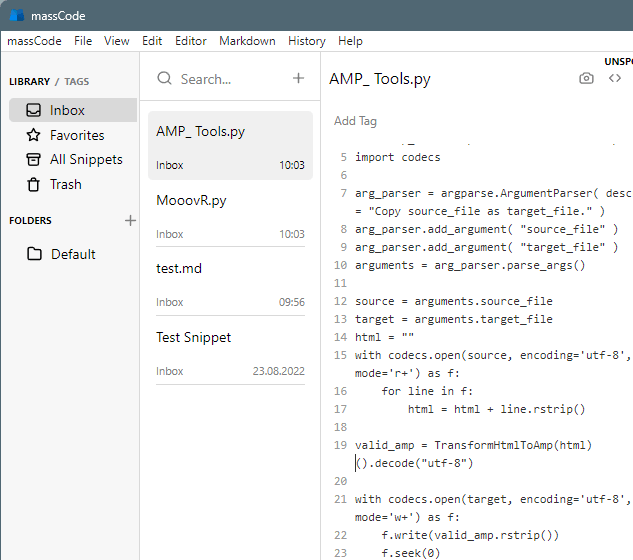Create new folder via plus icon
The image size is (633, 560).
[x=130, y=220]
